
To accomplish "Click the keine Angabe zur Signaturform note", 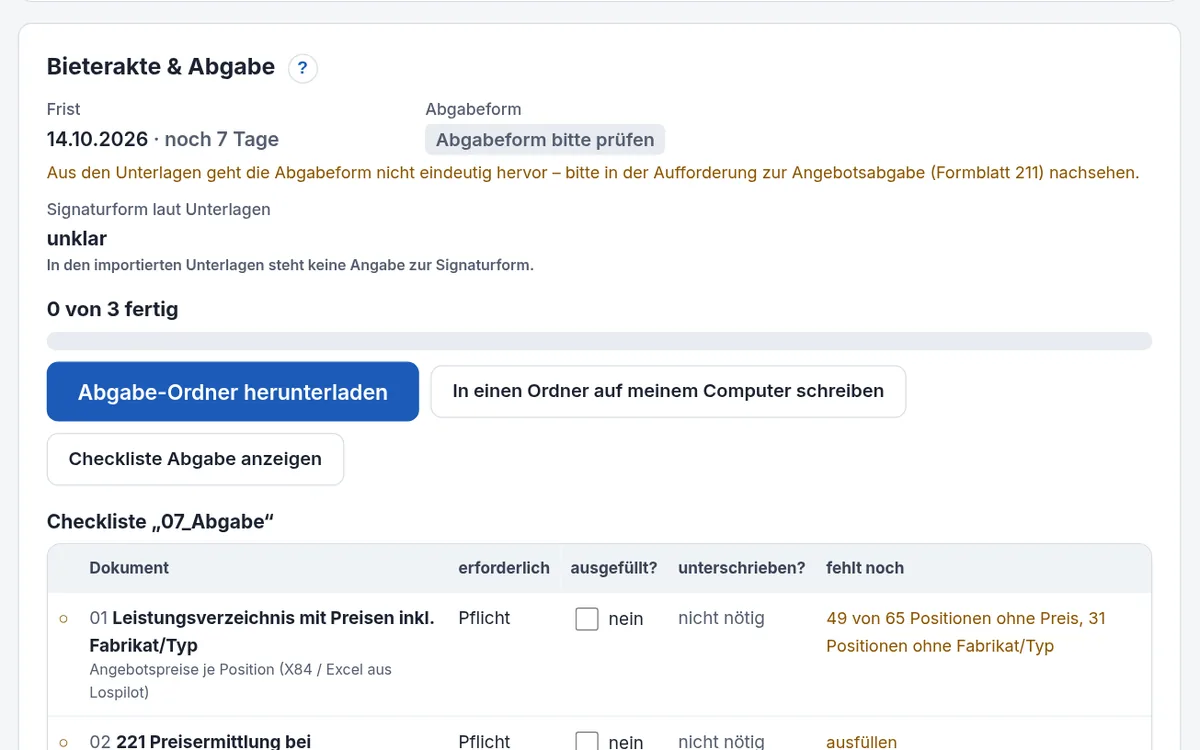I will (x=290, y=266).
